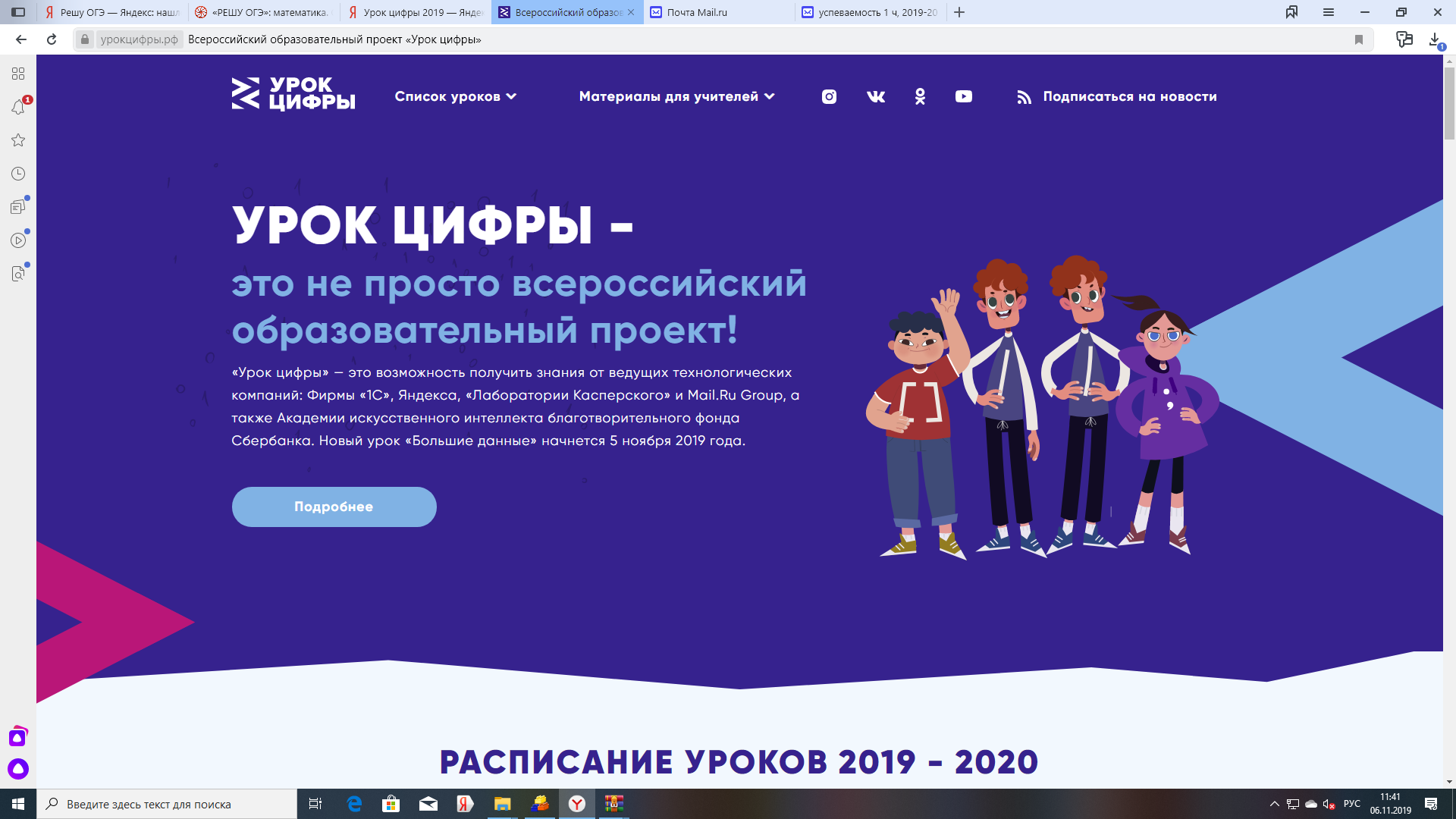Click the scrollbar down arrow
This screenshot has height=819, width=1456.
(1449, 782)
